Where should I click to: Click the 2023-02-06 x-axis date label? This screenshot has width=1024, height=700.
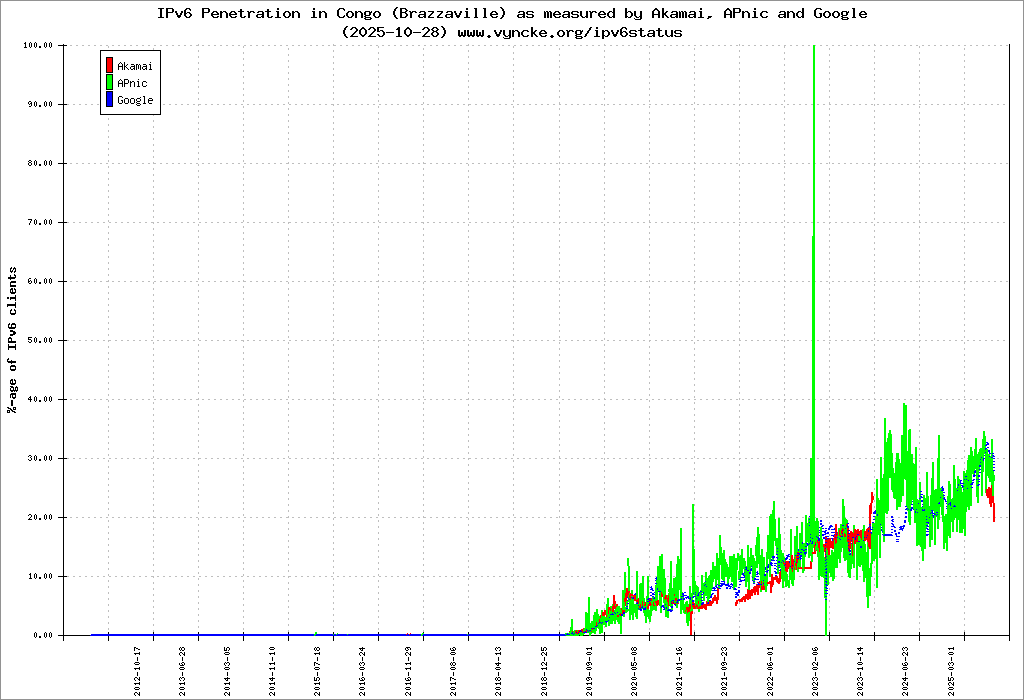[x=816, y=668]
